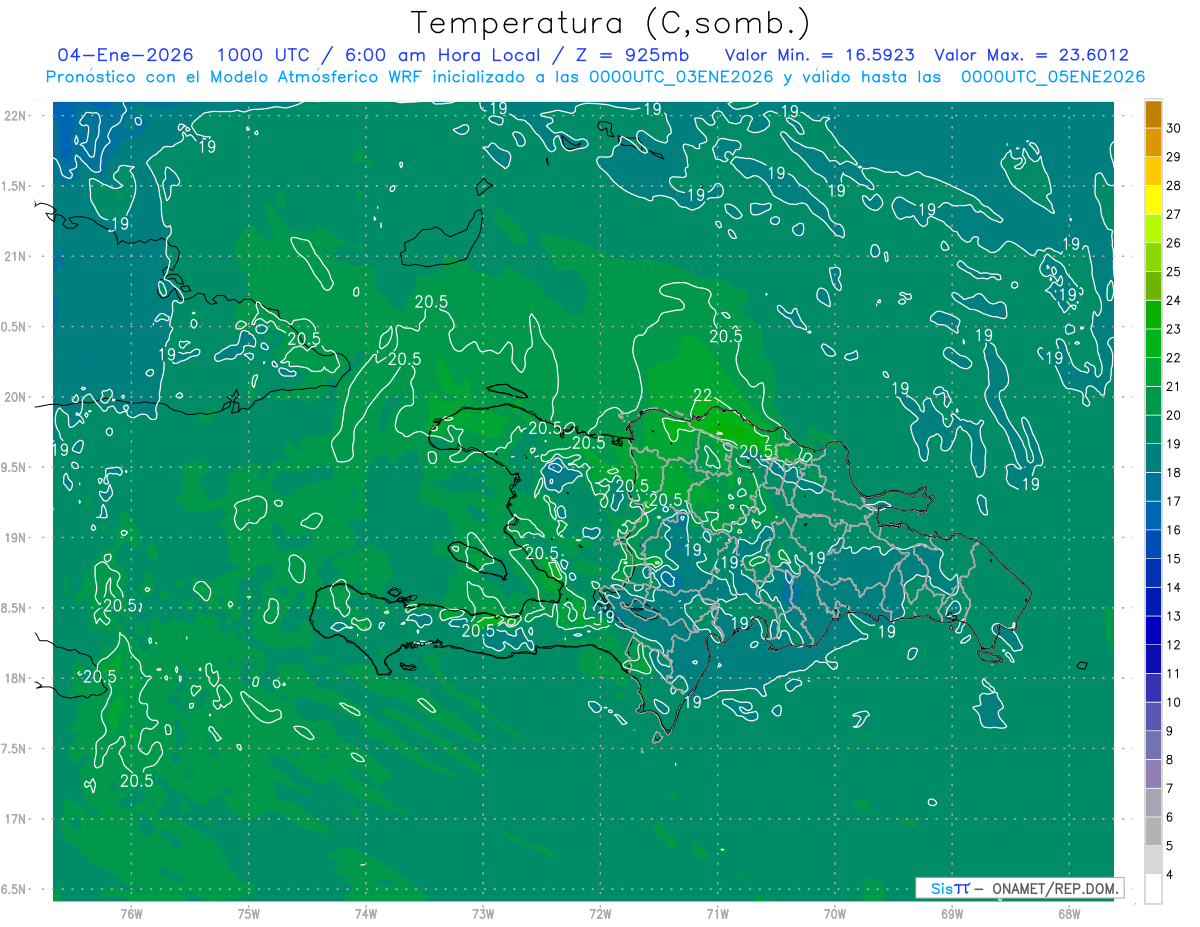Image resolution: width=1200 pixels, height=927 pixels.
Task: Click the 8 degree purple legend swatch
Action: tap(1153, 746)
